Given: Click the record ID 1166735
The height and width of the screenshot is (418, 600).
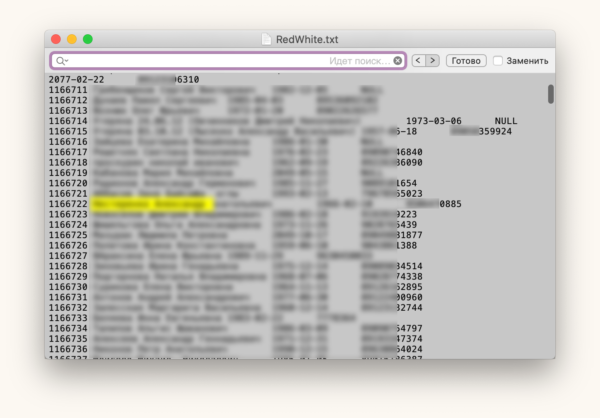Looking at the screenshot, I should coord(68,339).
